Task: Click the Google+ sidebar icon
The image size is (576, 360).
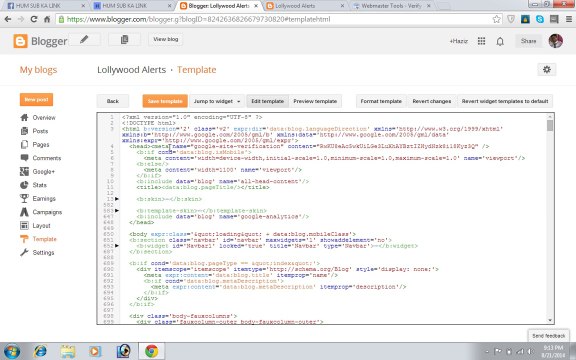Action: [24, 172]
